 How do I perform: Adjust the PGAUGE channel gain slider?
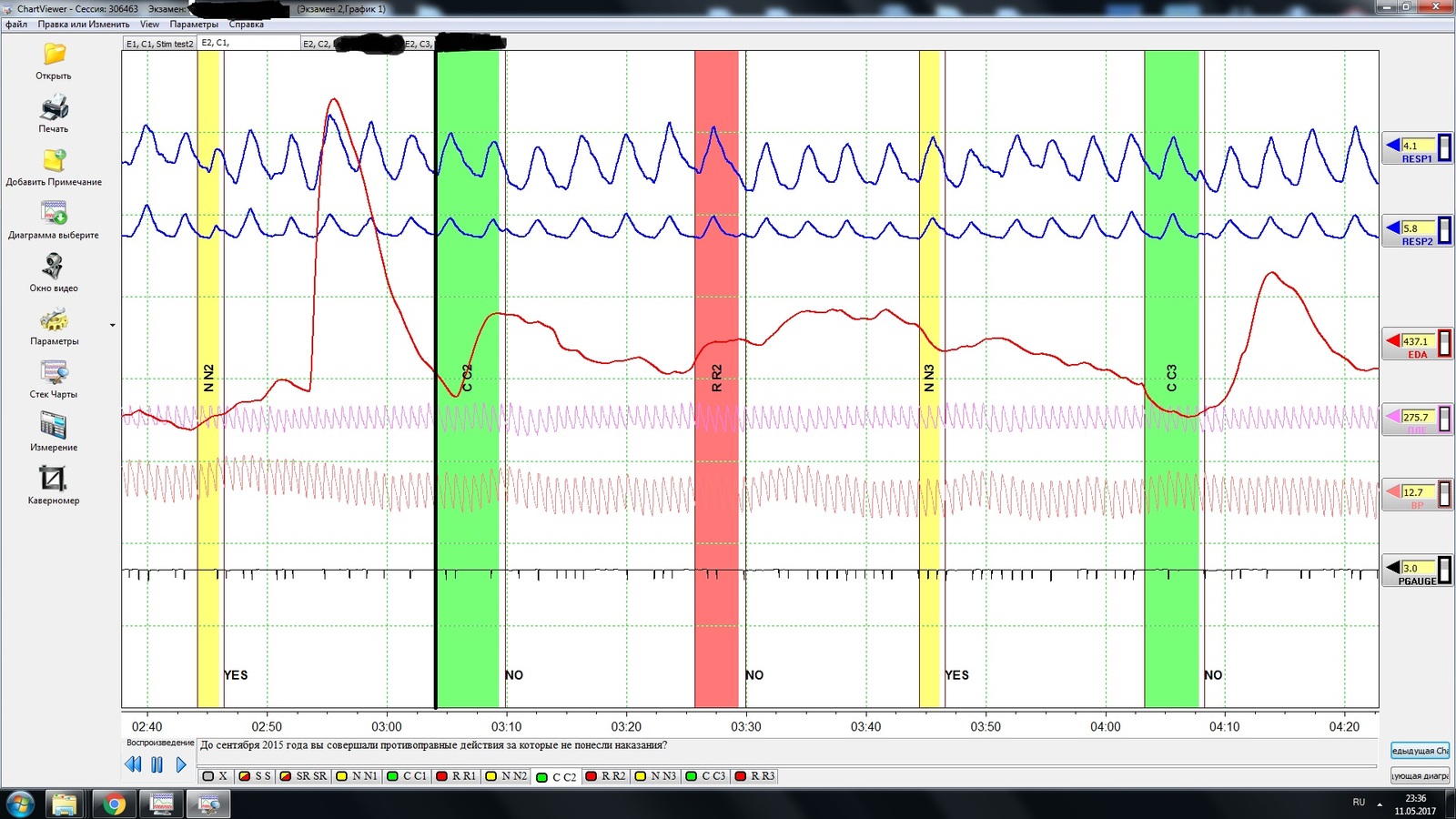[1444, 569]
